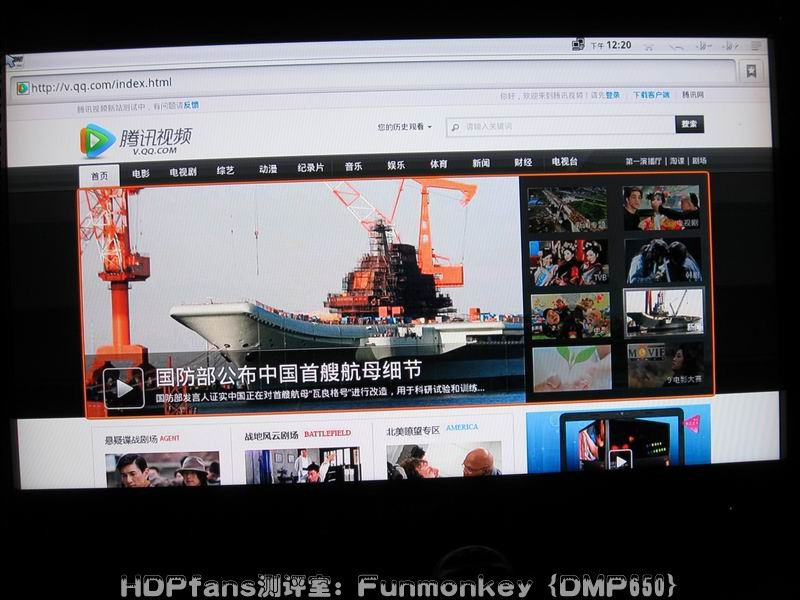Click the site favicon in the URL bar

click(x=23, y=88)
